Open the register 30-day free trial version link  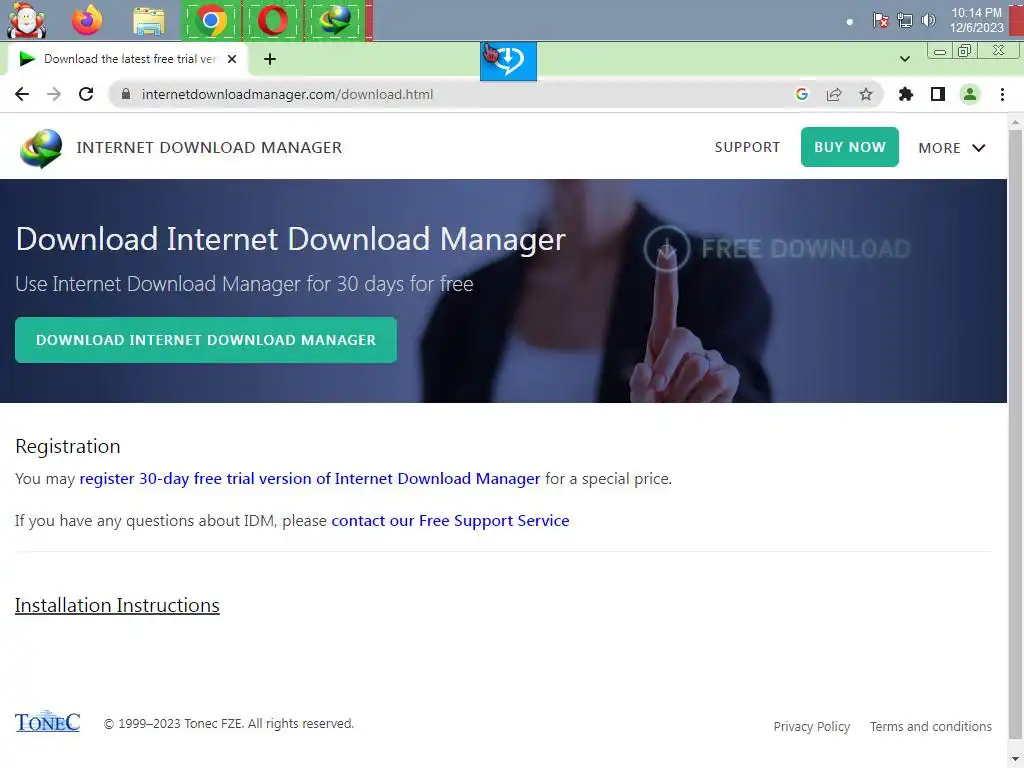point(310,478)
